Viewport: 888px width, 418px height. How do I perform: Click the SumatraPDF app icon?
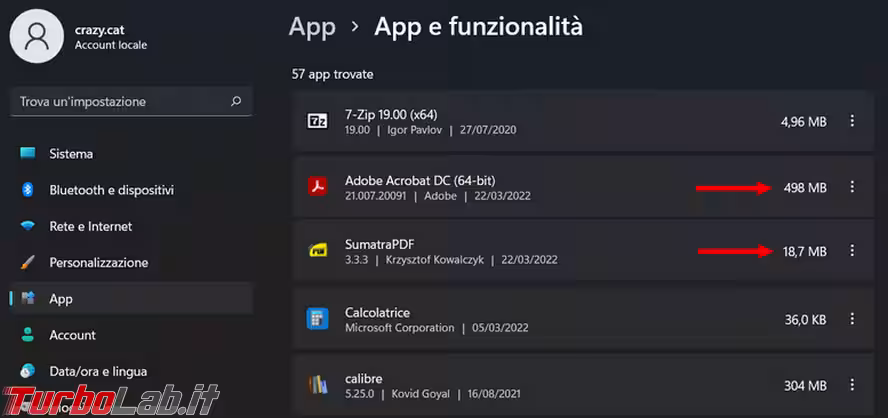point(317,251)
